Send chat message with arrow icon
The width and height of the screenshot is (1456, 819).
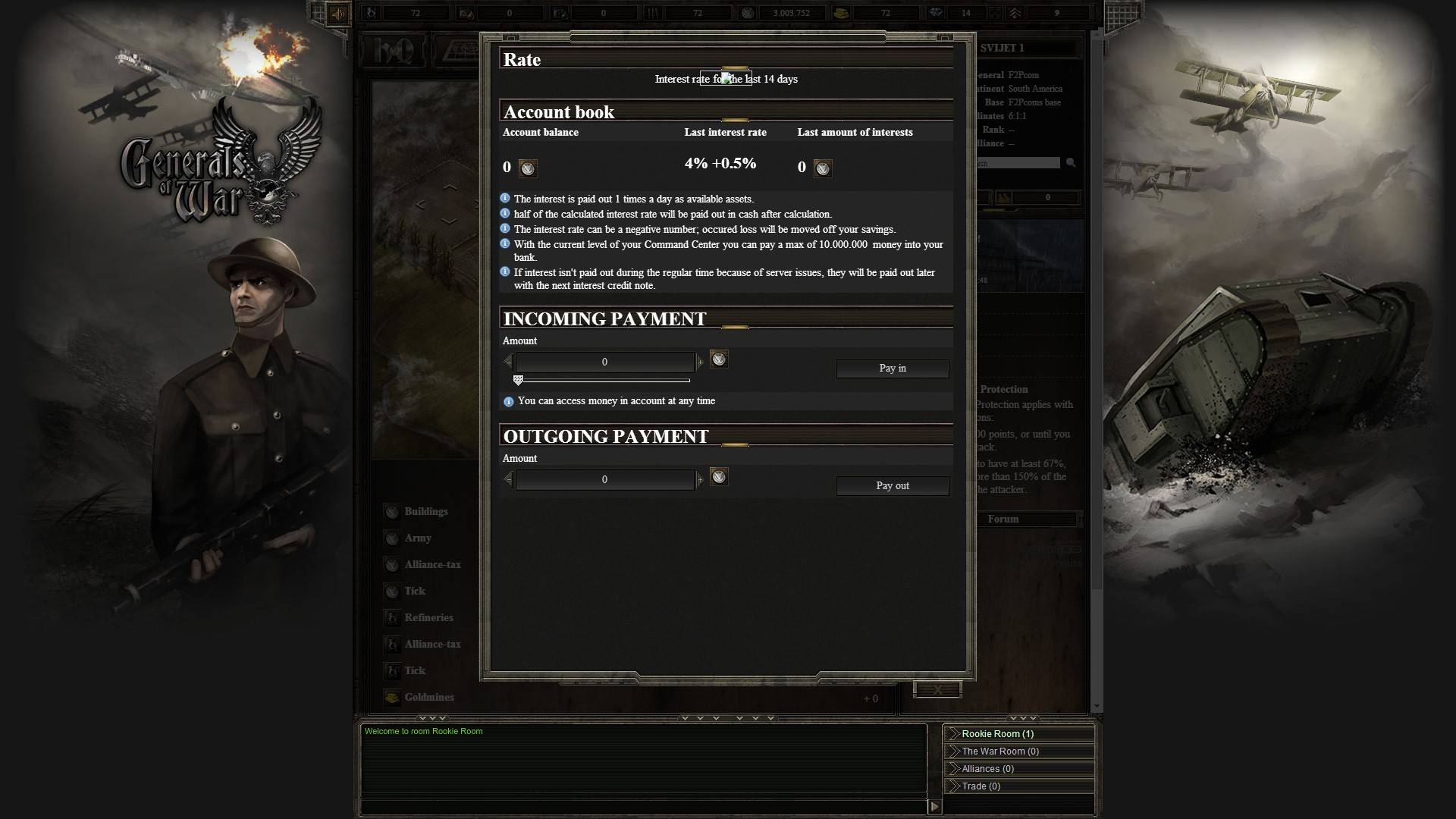(935, 807)
